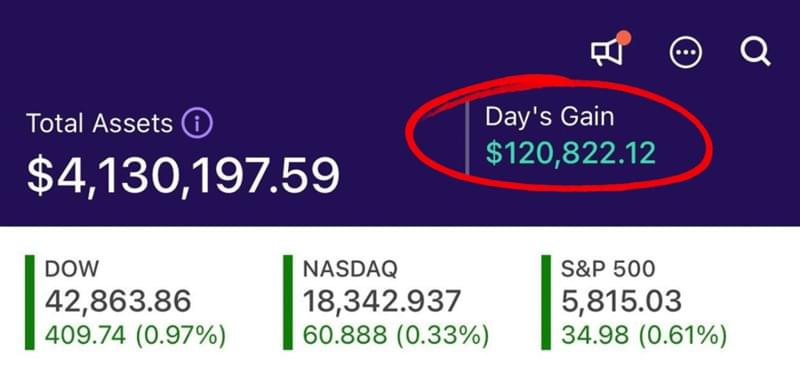Tap the S&P 500 change 34.98 (0.61%)

click(644, 335)
